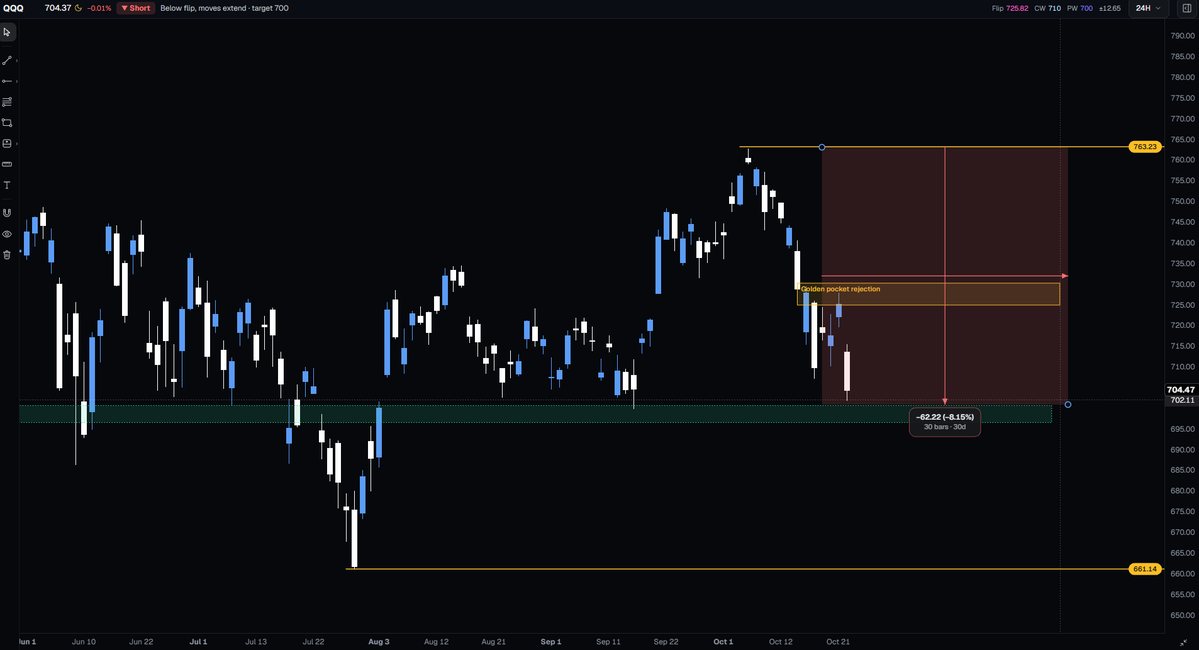The width and height of the screenshot is (1199, 650).
Task: Click the PW 700 level
Action: (1080, 8)
